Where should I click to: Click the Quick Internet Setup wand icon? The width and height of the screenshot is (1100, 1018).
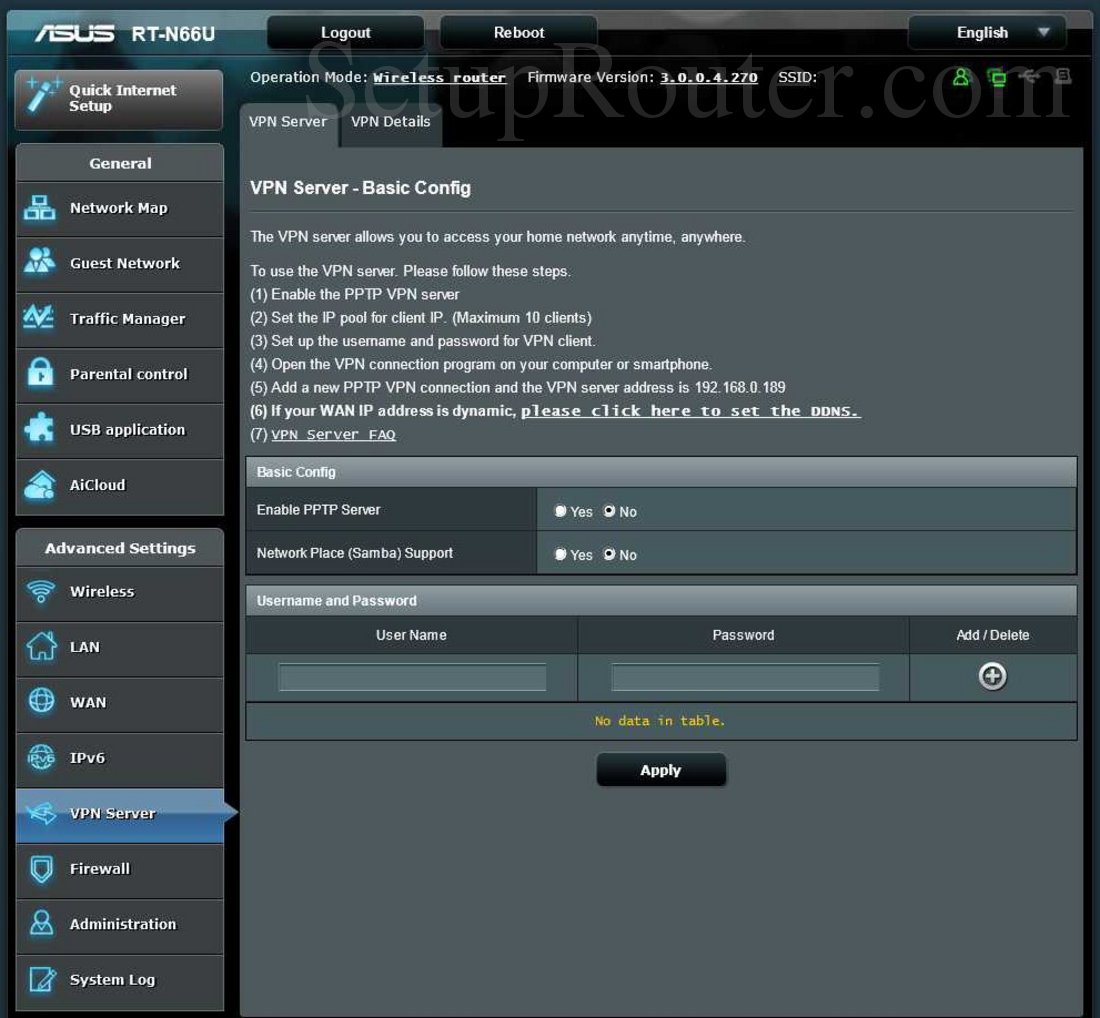tap(42, 97)
